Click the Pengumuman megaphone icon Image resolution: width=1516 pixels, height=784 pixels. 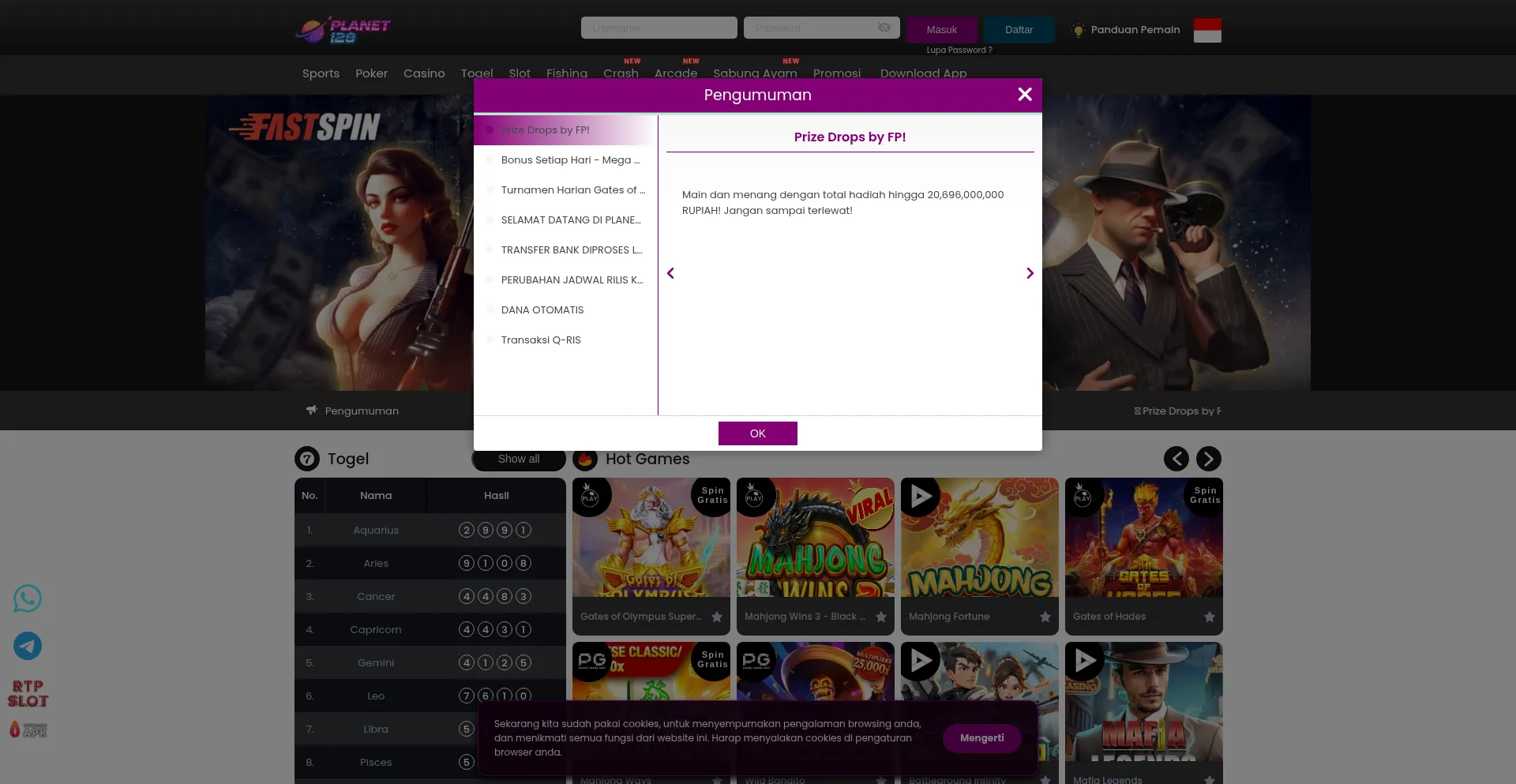(x=312, y=411)
